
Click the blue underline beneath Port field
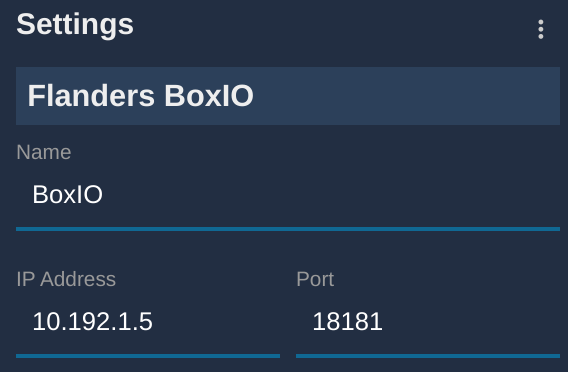[428, 356]
